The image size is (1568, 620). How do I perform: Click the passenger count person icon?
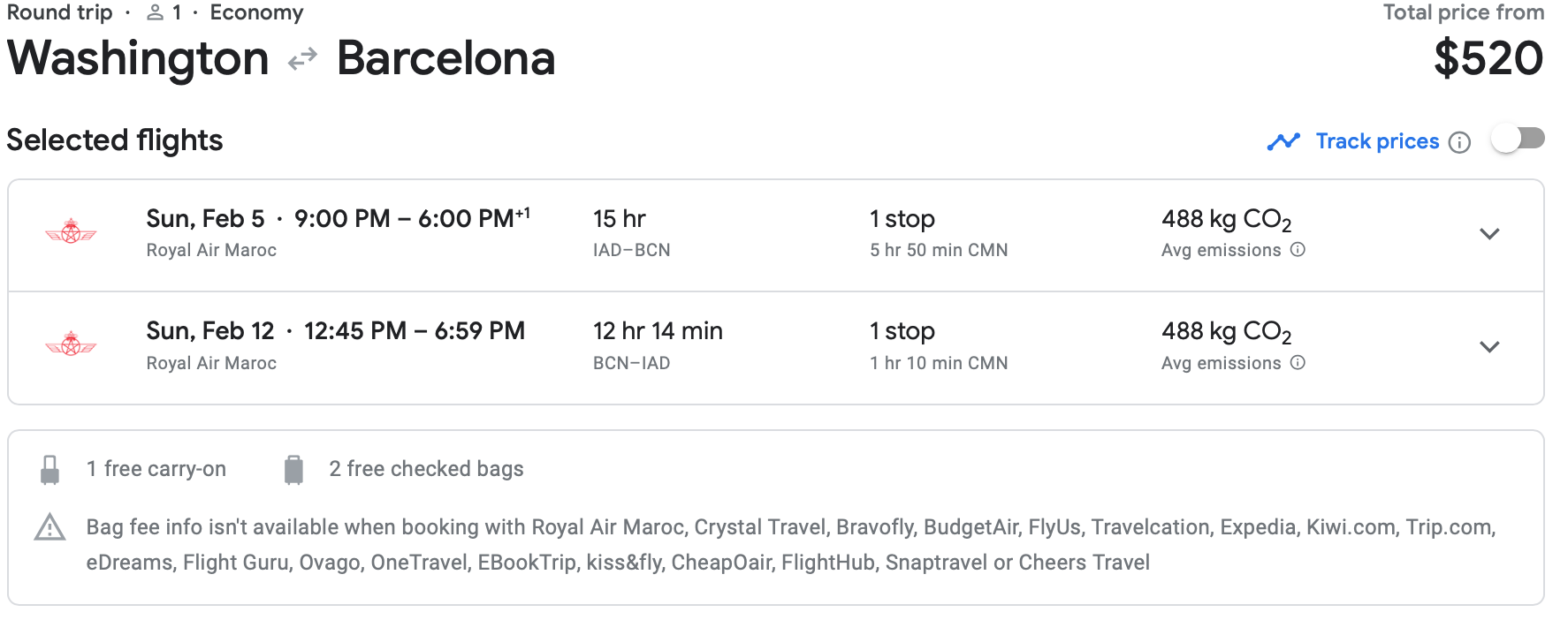coord(156,12)
